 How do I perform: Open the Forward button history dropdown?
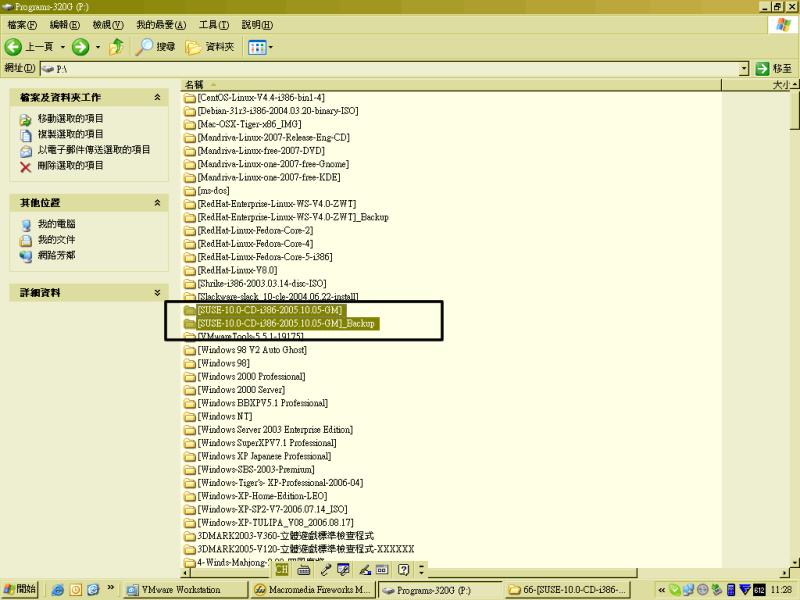pos(98,47)
